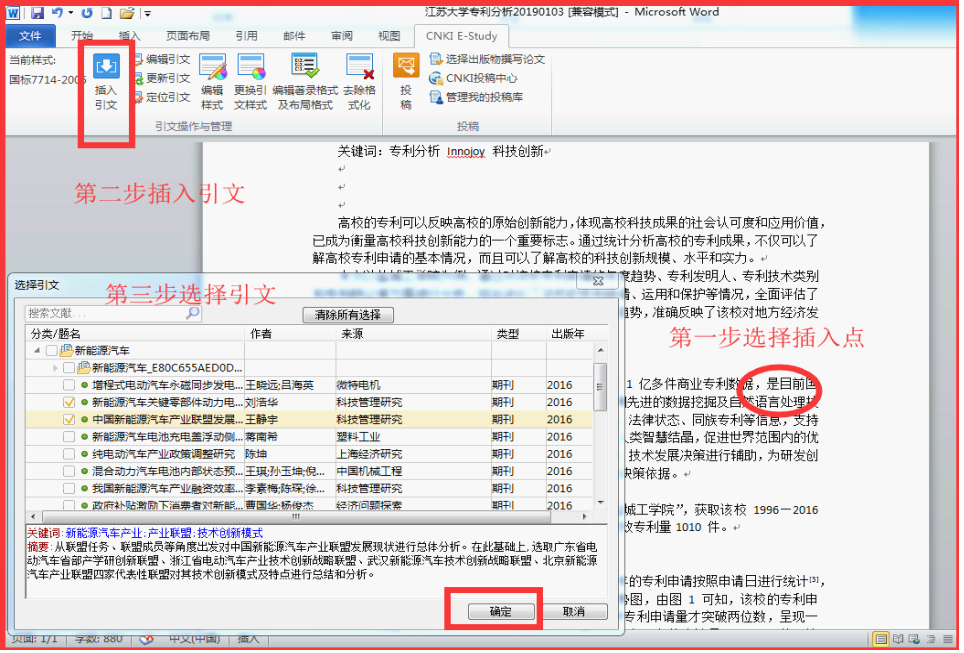Check 我国新能源汽车产业融资效率 entry
Image resolution: width=964 pixels, height=653 pixels.
coord(69,488)
